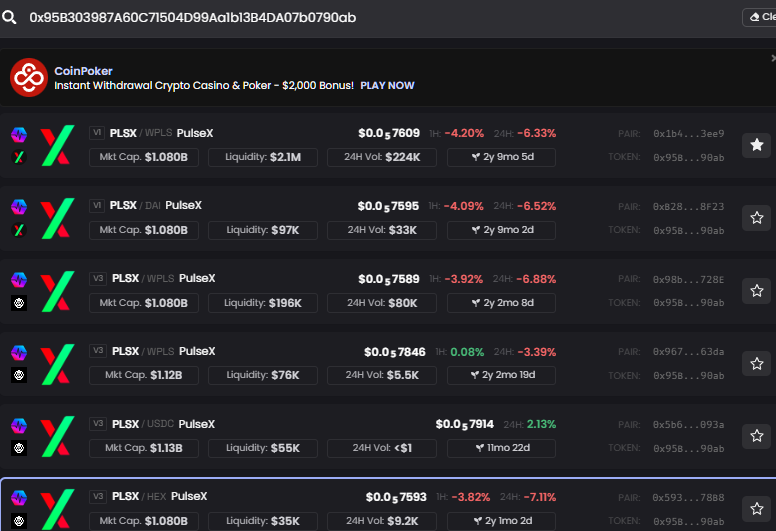
Task: Click the age sprout icon beside 2y 9mo 5d
Action: pos(476,157)
